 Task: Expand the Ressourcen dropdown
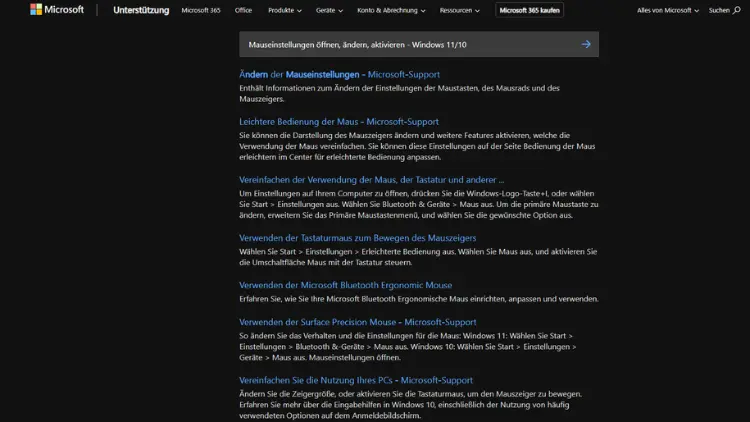(459, 10)
